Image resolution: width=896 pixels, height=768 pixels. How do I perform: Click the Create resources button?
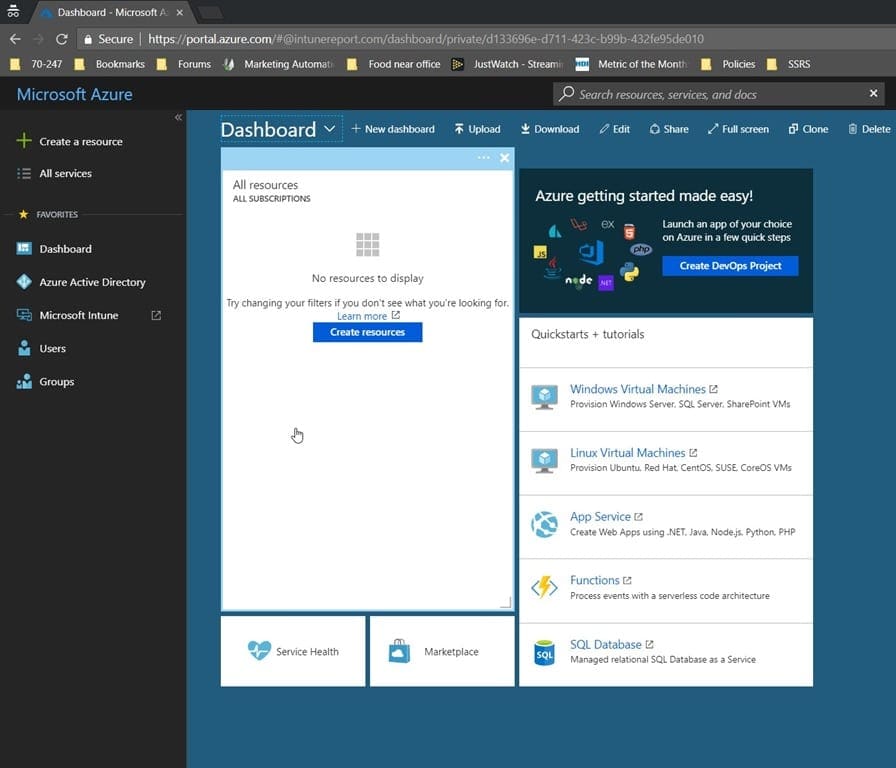tap(367, 332)
